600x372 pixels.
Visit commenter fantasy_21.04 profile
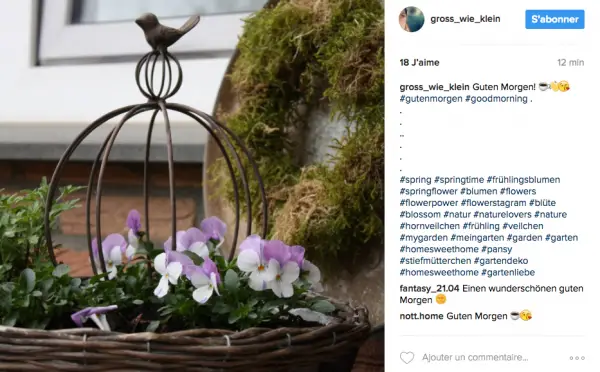(x=429, y=289)
